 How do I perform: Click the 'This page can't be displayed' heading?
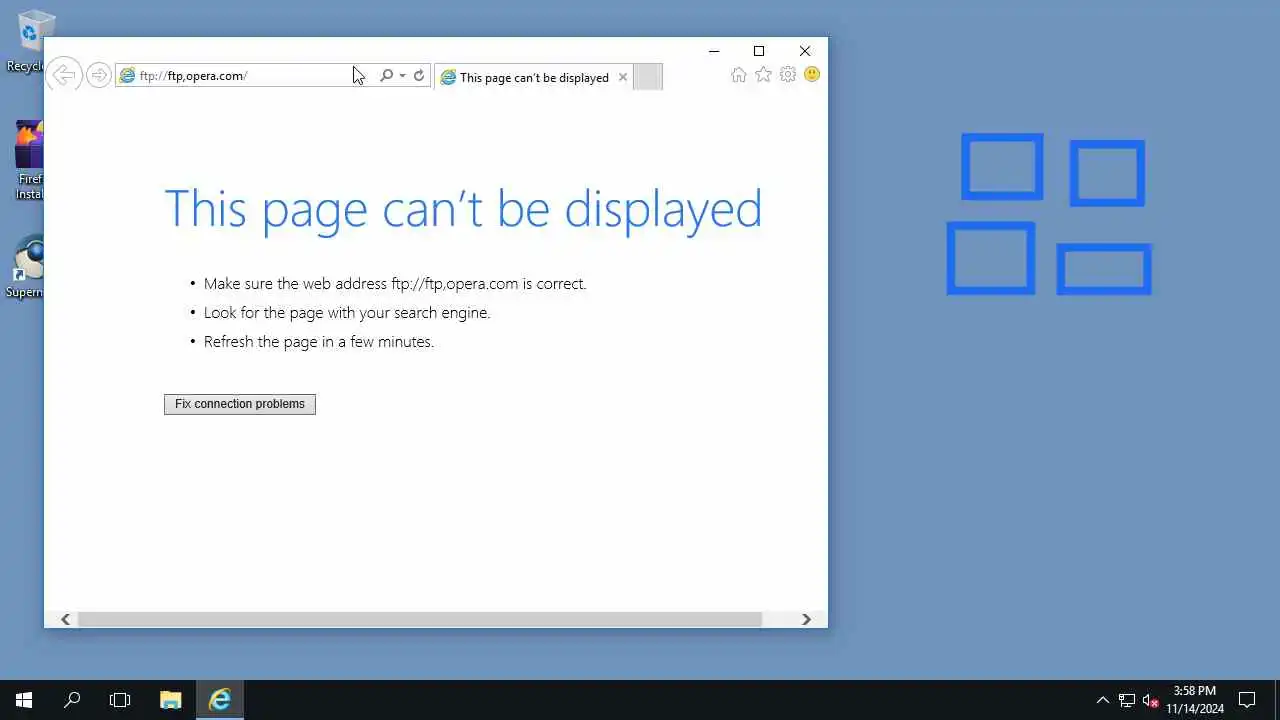(x=463, y=209)
